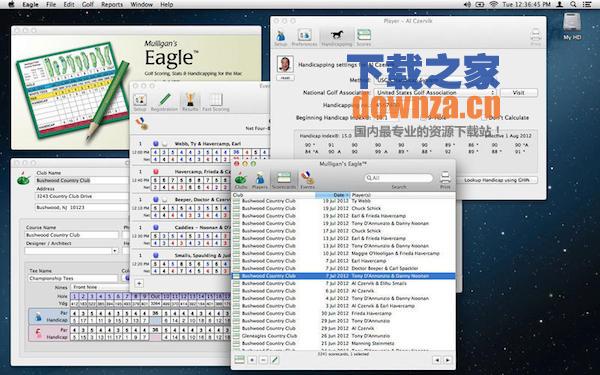The height and width of the screenshot is (375, 600).
Task: Select the Gleneagles Country Club scorecard row
Action: click(x=343, y=336)
